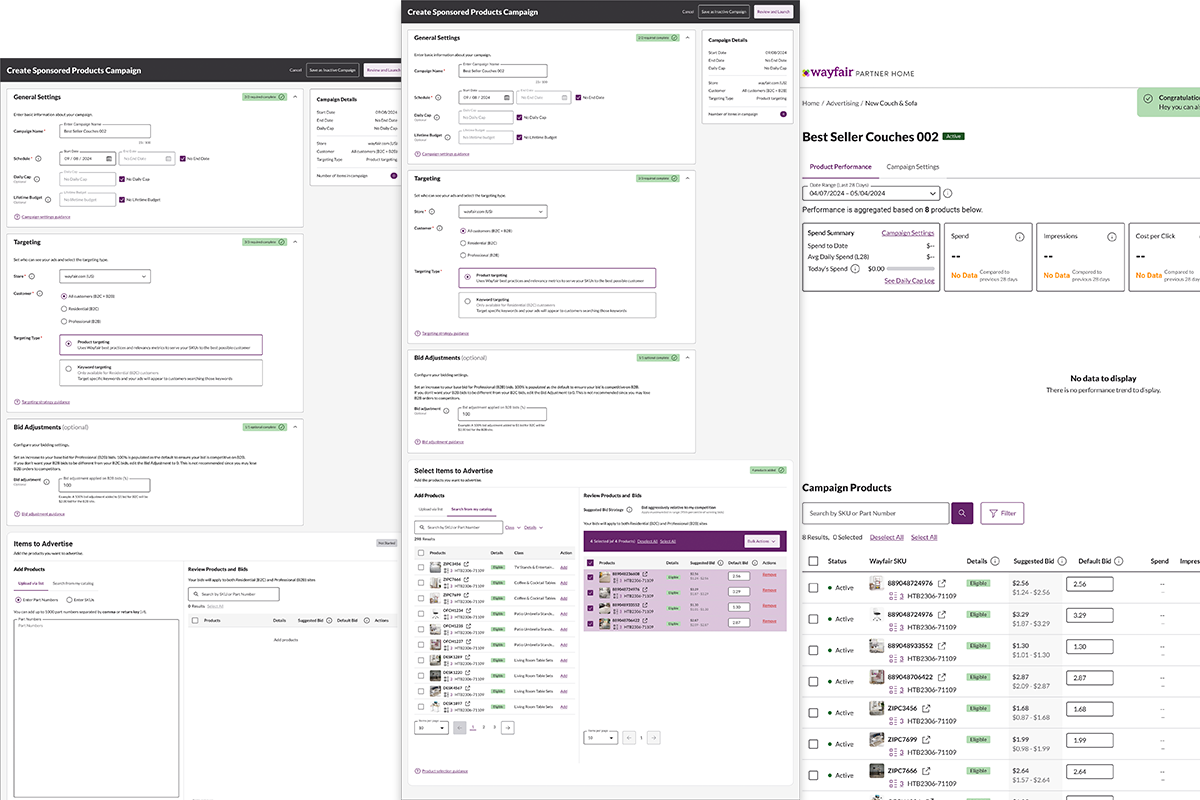Viewport: 1200px width, 800px height.
Task: Go to the previous catalog page using the left arrow
Action: [459, 728]
